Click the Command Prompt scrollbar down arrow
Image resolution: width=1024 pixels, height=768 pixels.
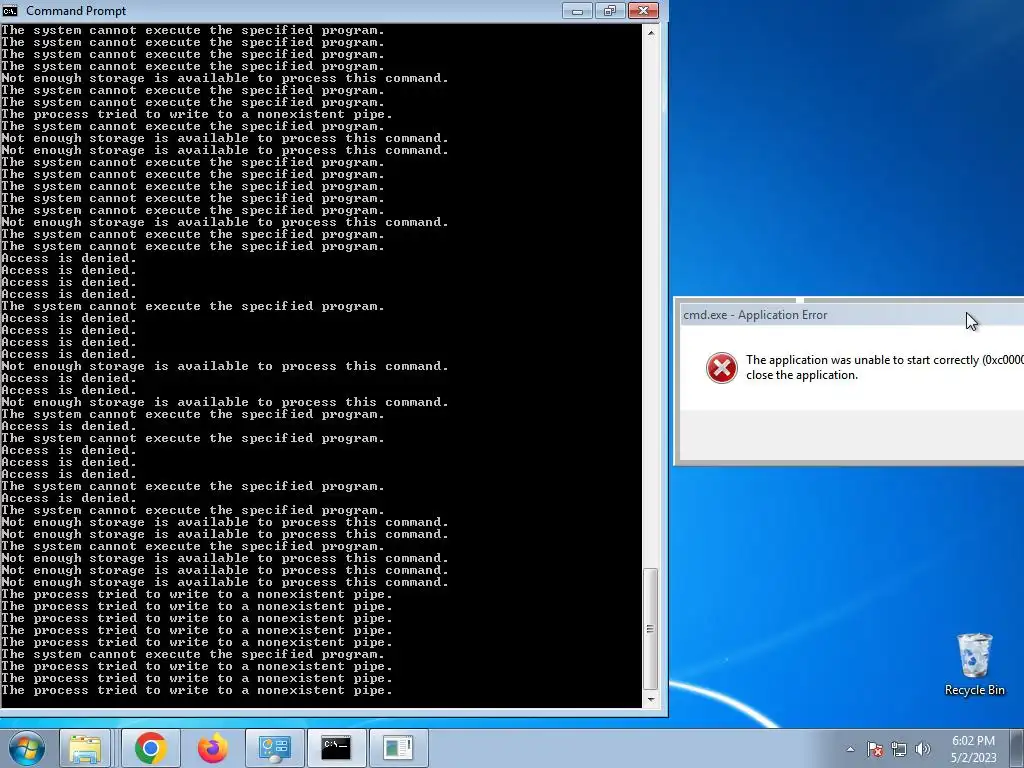click(650, 699)
